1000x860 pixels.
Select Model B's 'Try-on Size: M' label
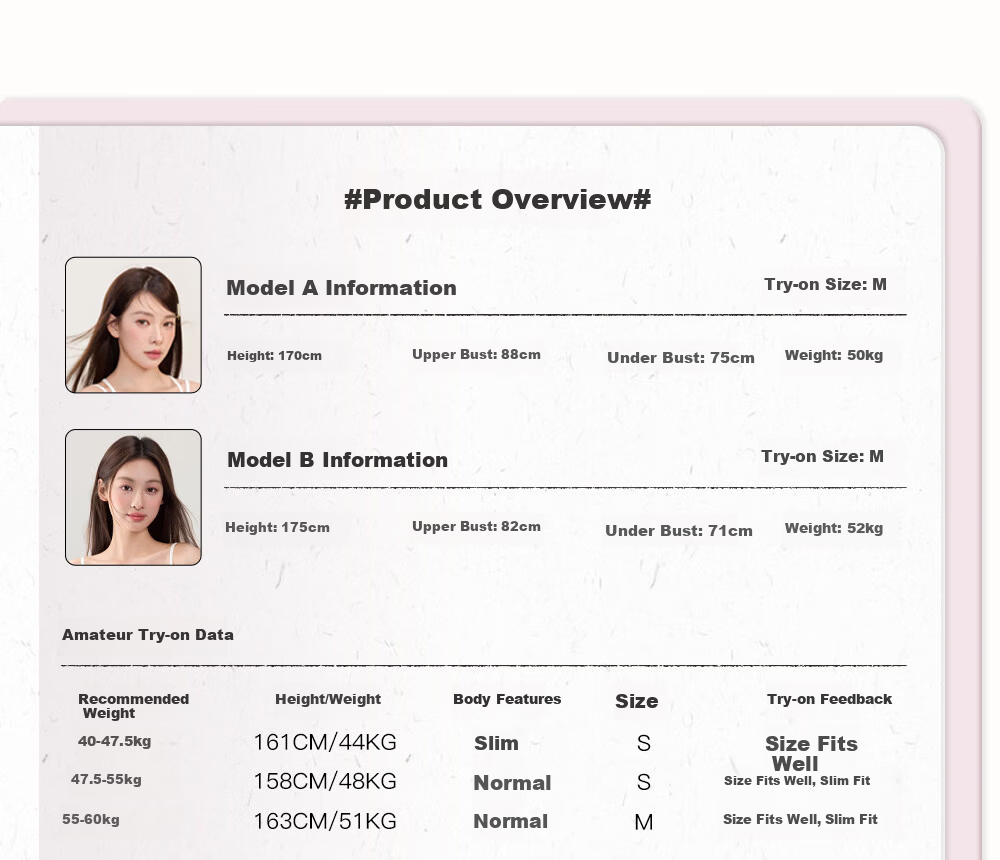(823, 457)
